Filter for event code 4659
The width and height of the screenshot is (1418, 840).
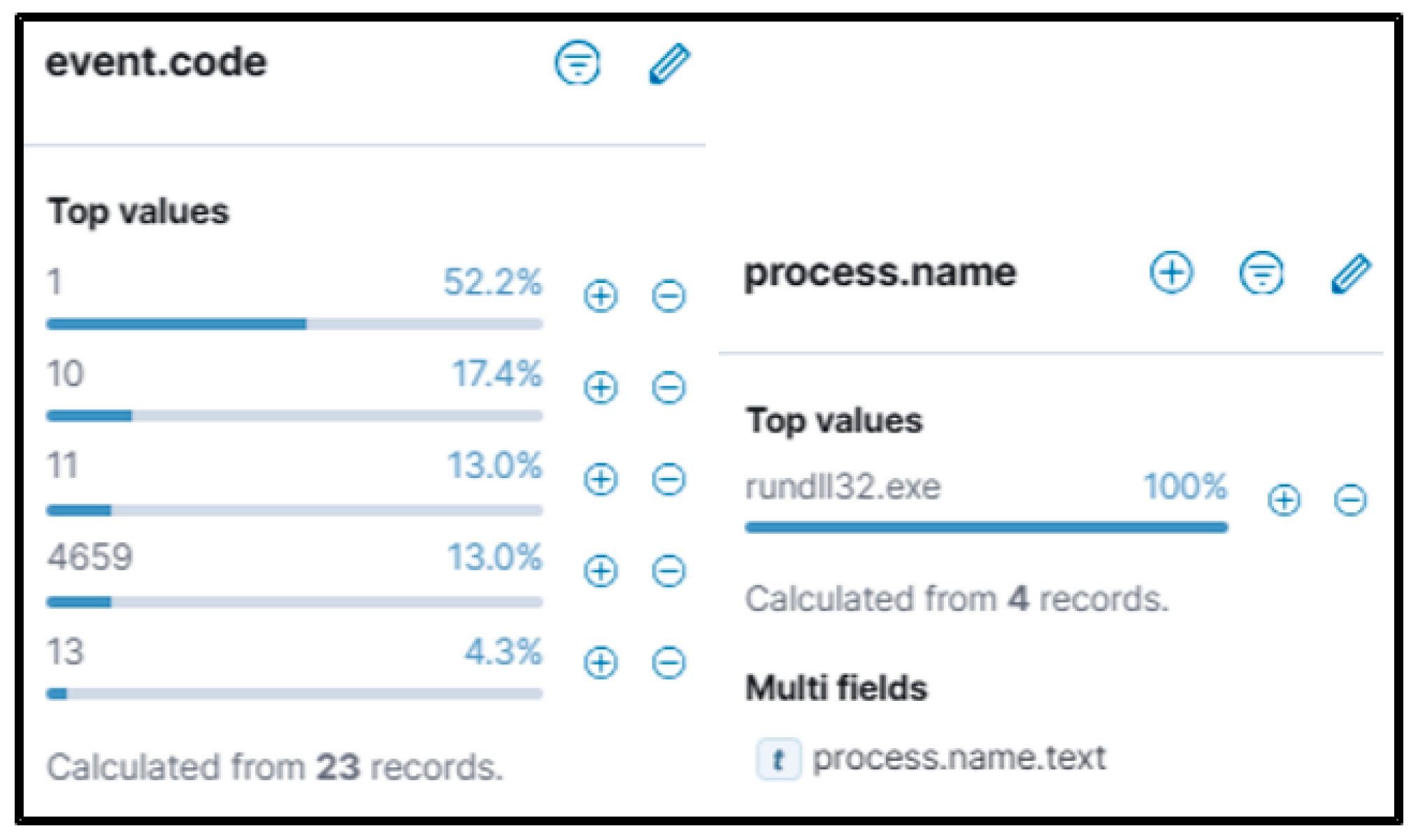600,571
